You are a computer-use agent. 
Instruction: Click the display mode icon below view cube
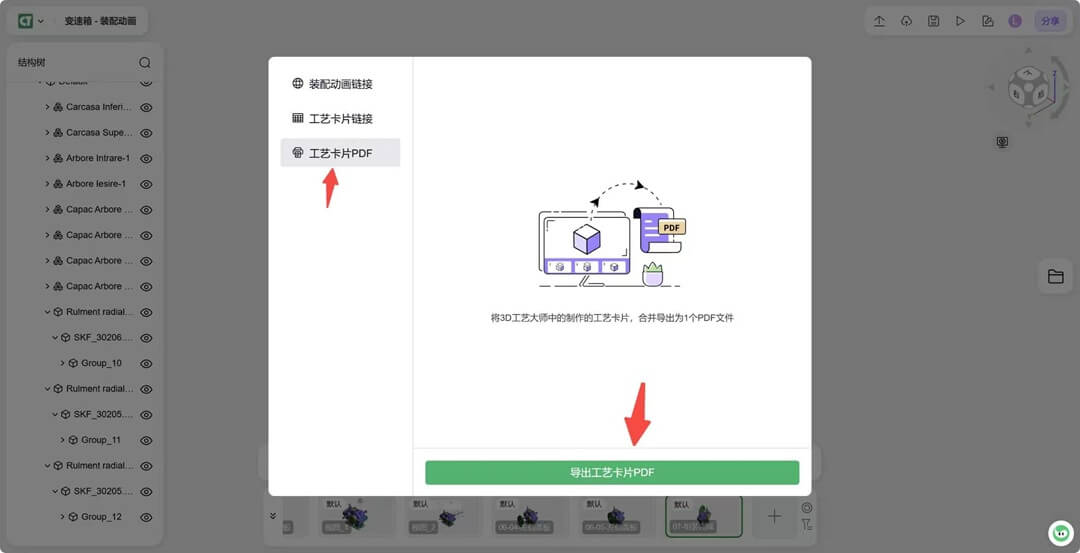coord(1002,142)
